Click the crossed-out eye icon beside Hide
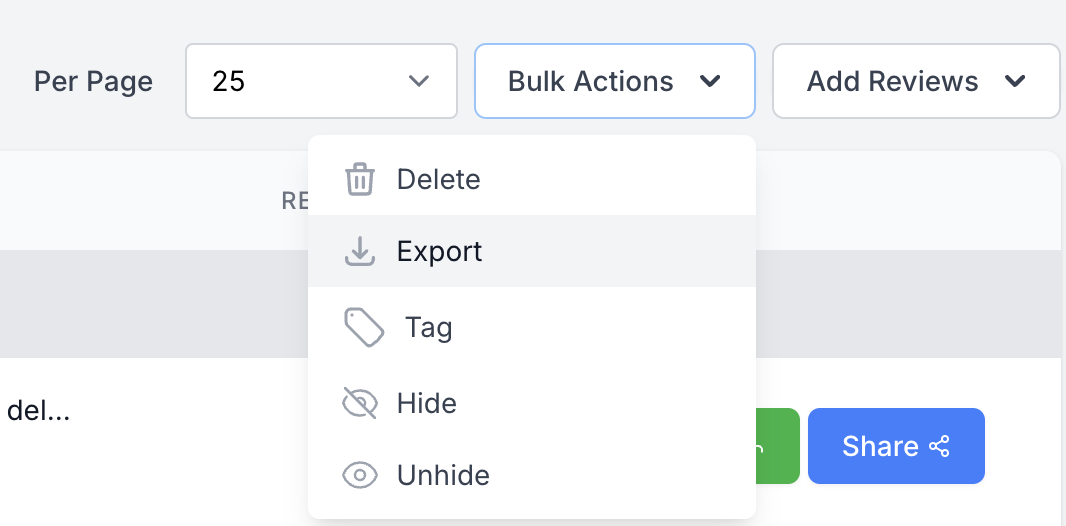This screenshot has width=1066, height=526. (x=359, y=403)
